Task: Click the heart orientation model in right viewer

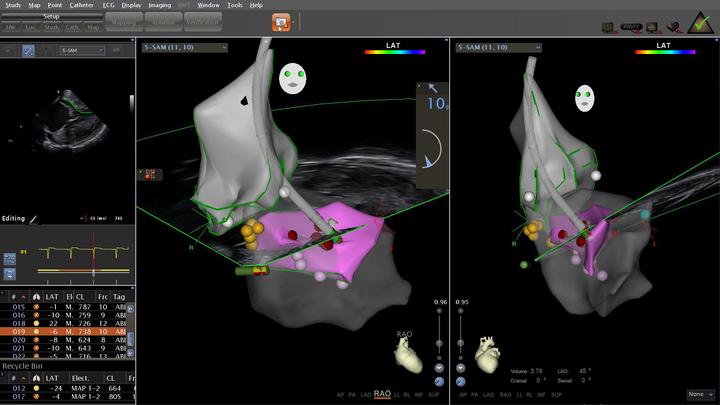Action: [x=489, y=353]
